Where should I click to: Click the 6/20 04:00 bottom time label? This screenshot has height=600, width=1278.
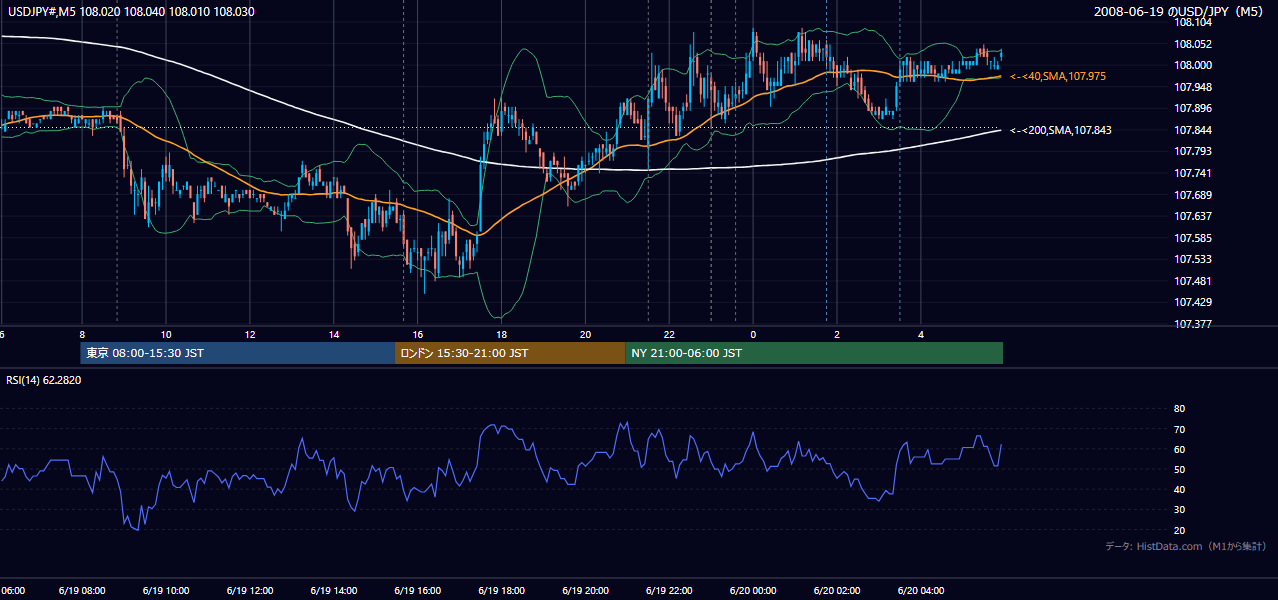pyautogui.click(x=922, y=591)
